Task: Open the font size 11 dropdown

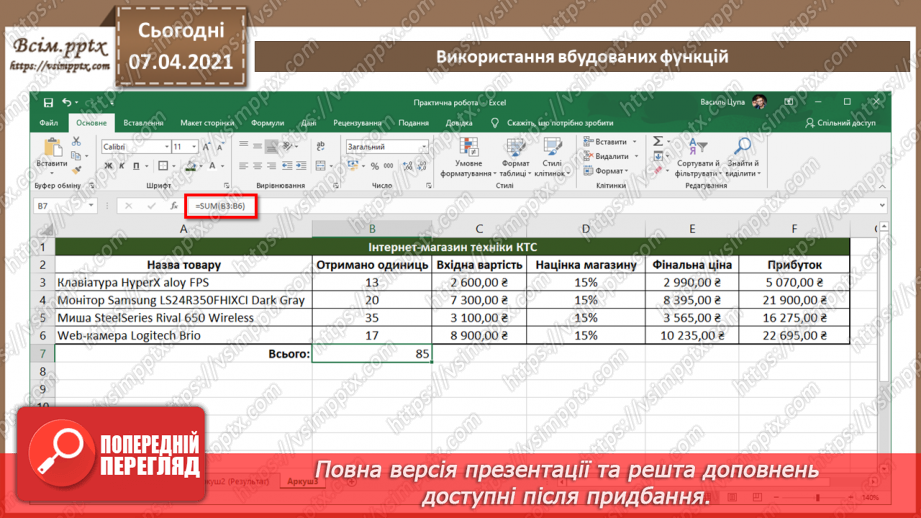Action: click(194, 147)
